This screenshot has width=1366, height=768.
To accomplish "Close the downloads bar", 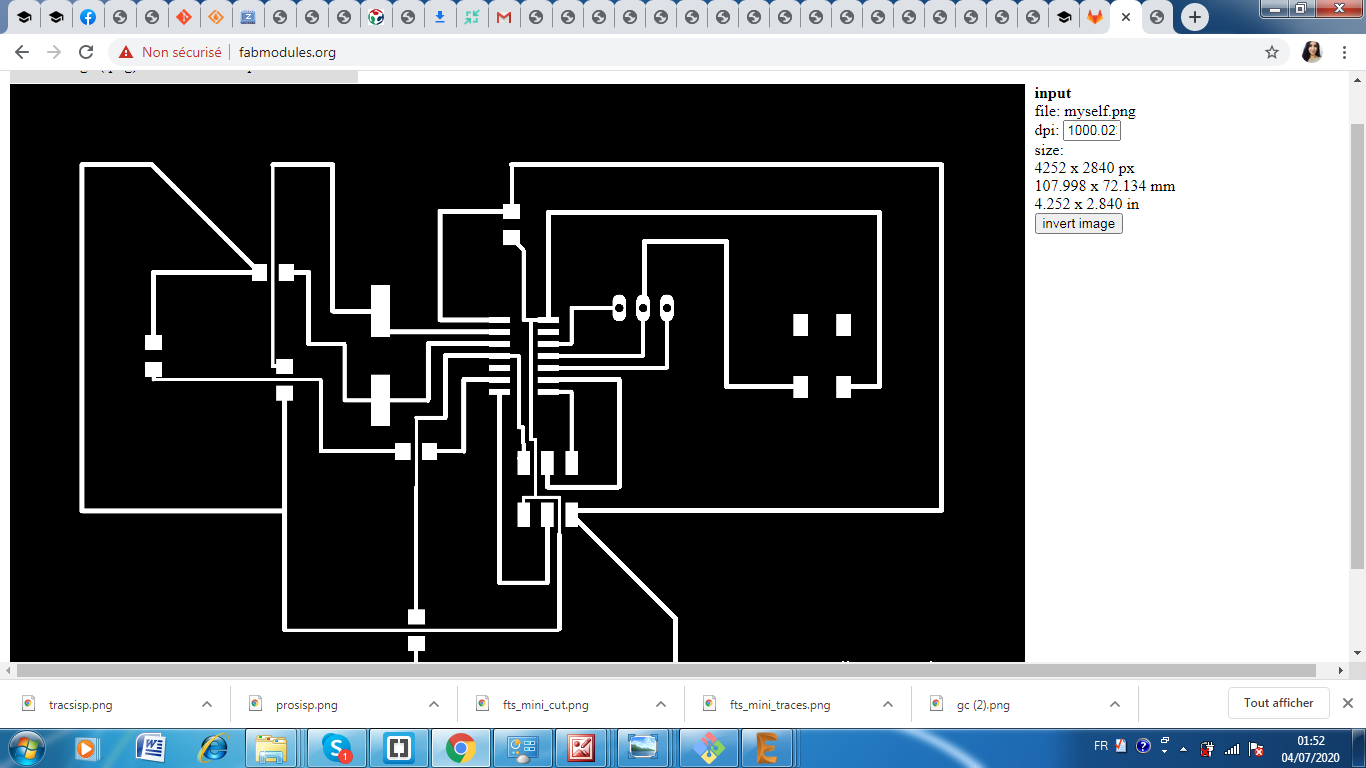I will pos(1348,703).
